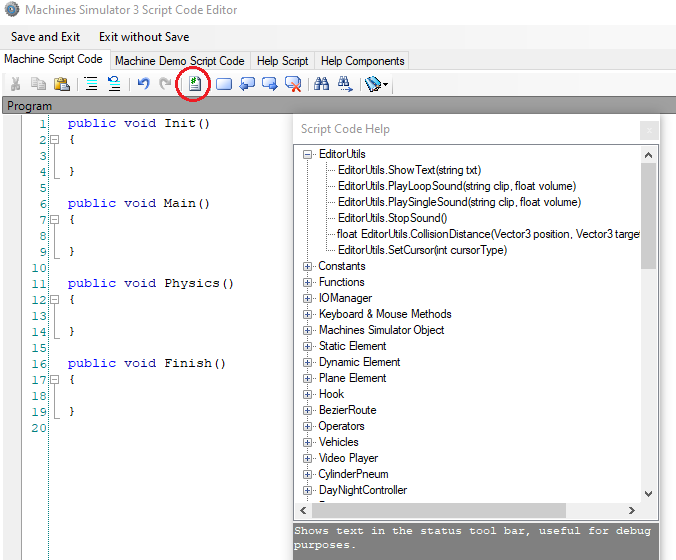This screenshot has width=676, height=560.
Task: Expand the Operators tree node
Action: click(307, 426)
